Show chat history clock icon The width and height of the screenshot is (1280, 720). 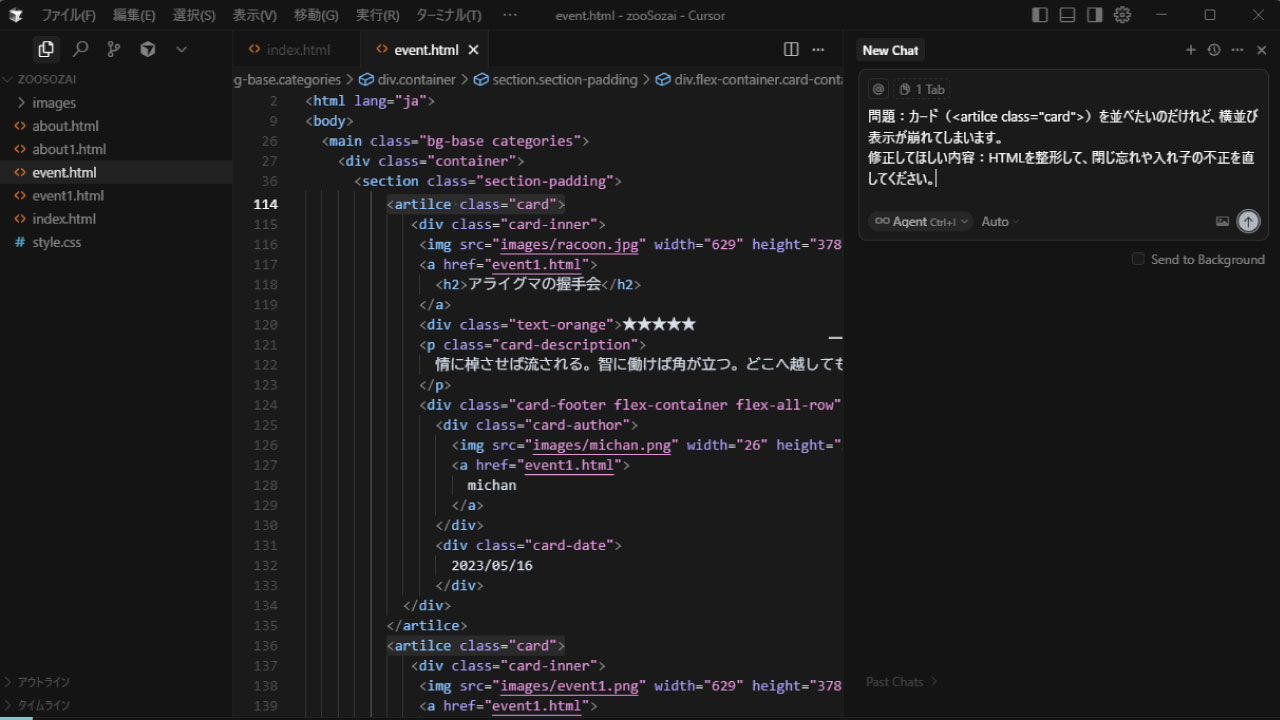pos(1214,50)
